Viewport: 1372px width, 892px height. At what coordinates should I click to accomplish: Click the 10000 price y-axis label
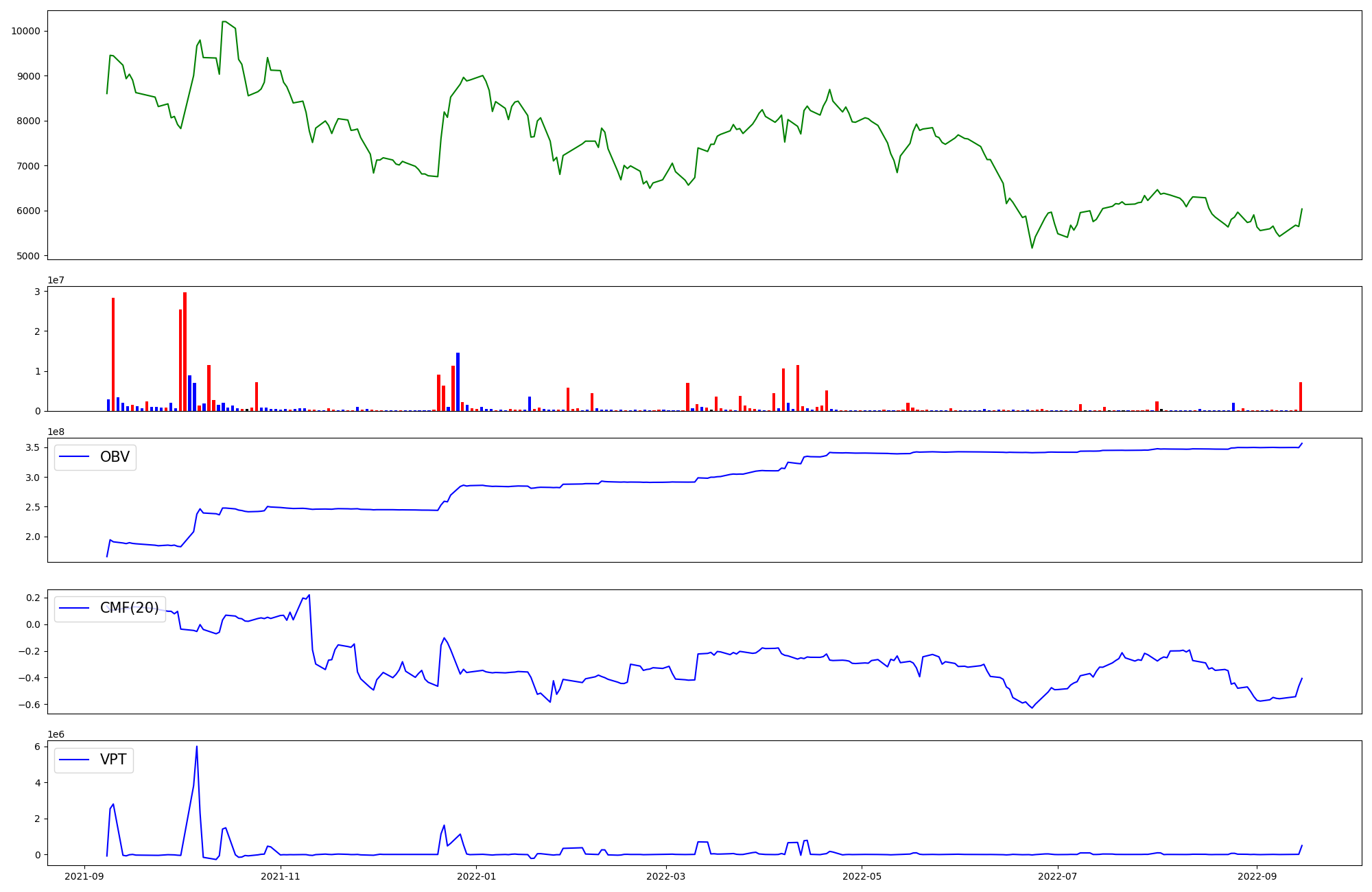(25, 32)
